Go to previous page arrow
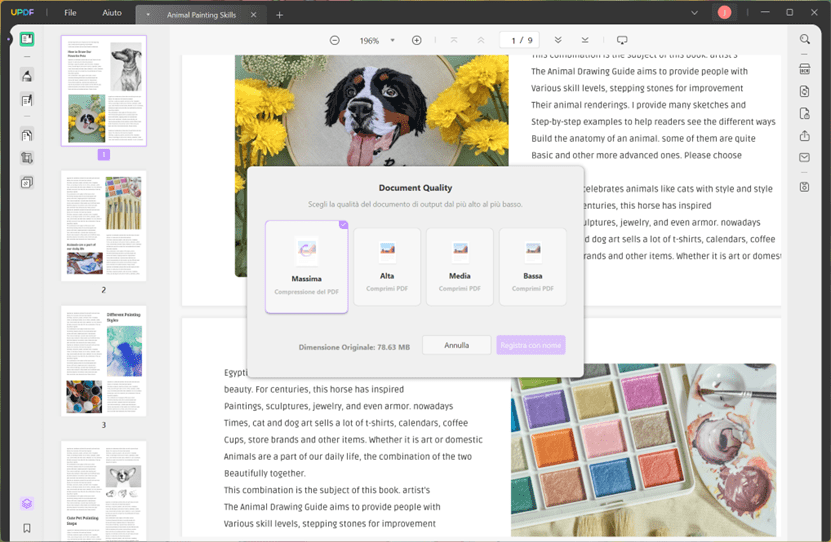This screenshot has height=542, width=831. (481, 40)
